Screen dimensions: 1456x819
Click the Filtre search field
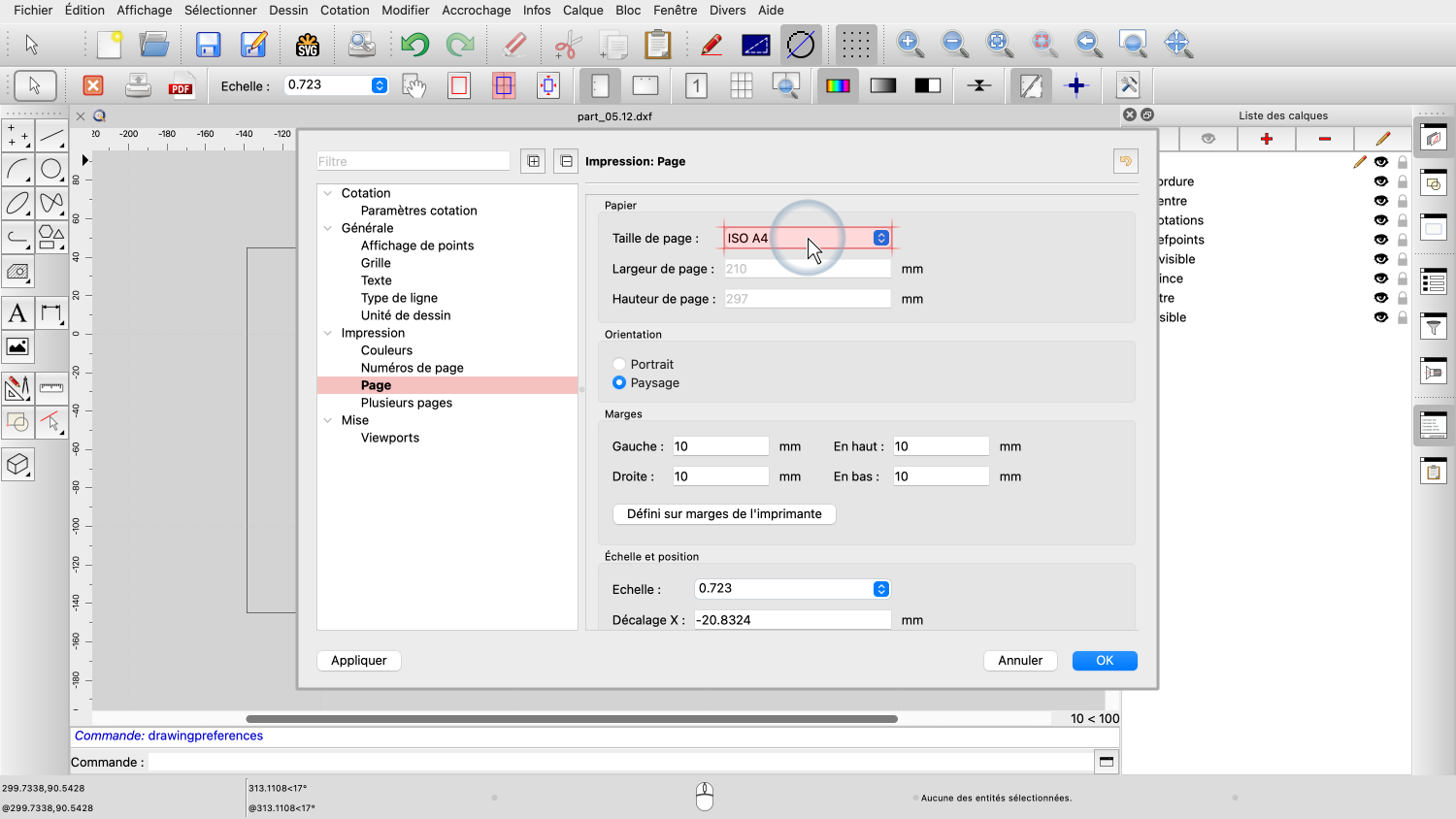[414, 162]
